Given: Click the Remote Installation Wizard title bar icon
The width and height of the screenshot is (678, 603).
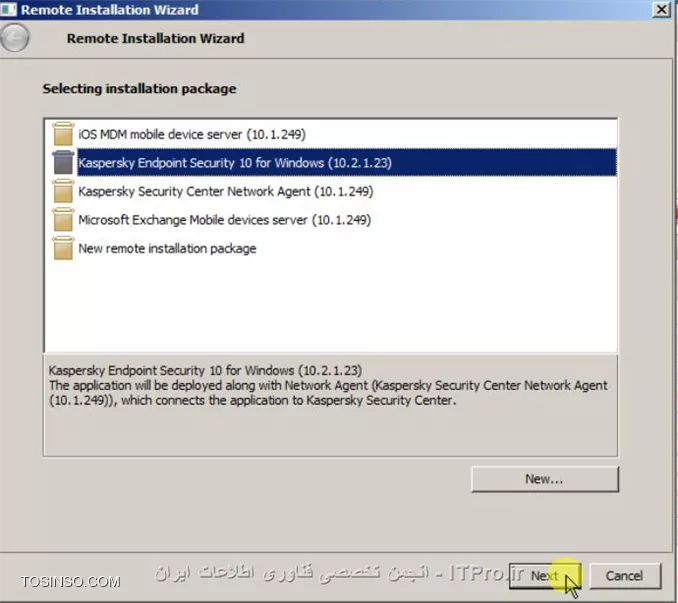Looking at the screenshot, I should coord(8,10).
